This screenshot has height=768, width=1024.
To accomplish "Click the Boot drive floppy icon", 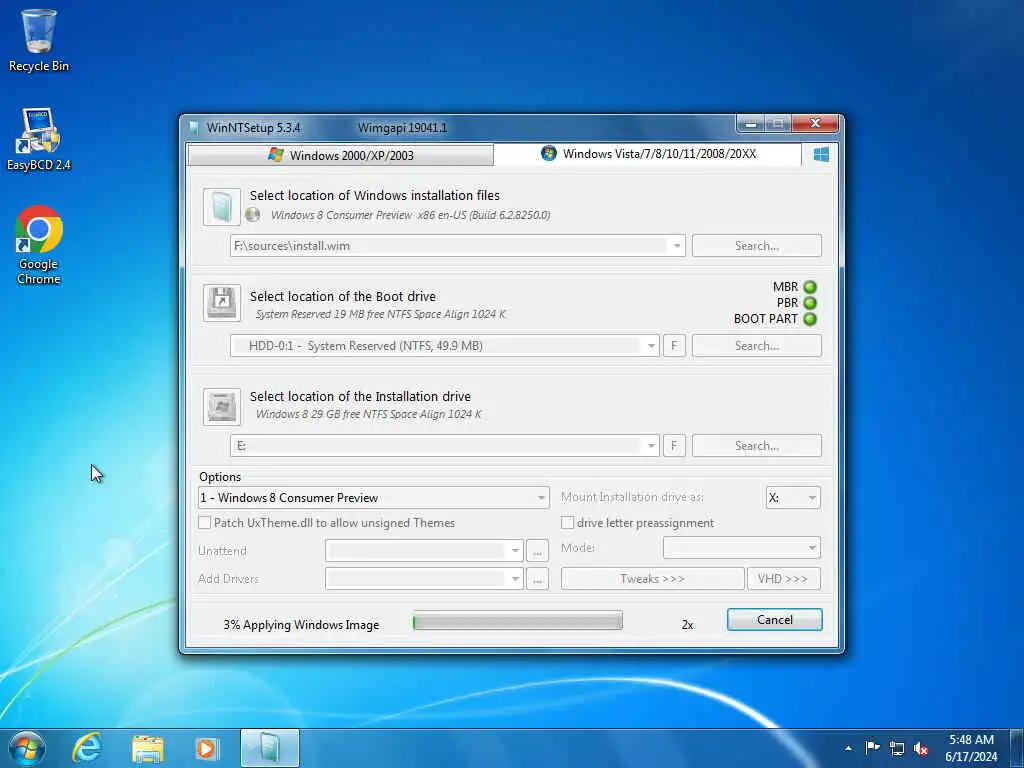I will pyautogui.click(x=221, y=303).
